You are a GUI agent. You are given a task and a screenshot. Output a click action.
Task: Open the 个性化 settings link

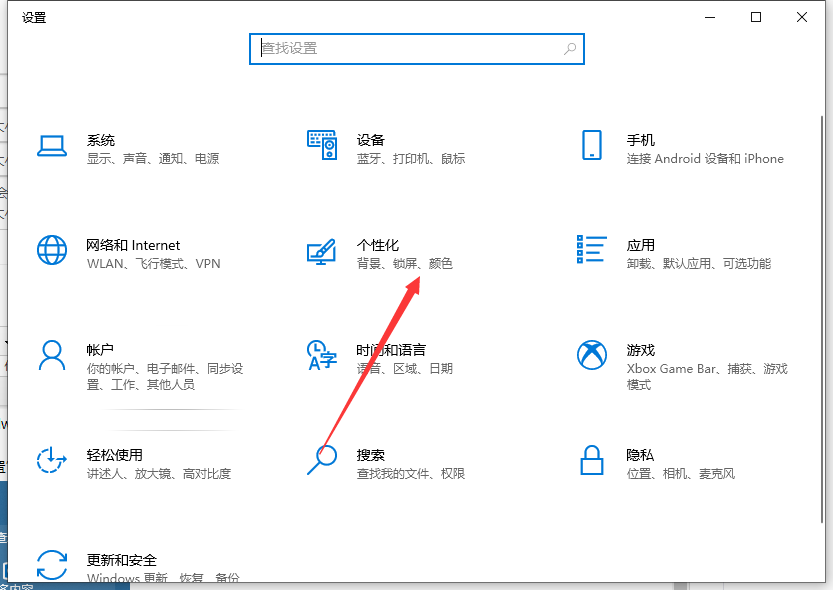378,245
